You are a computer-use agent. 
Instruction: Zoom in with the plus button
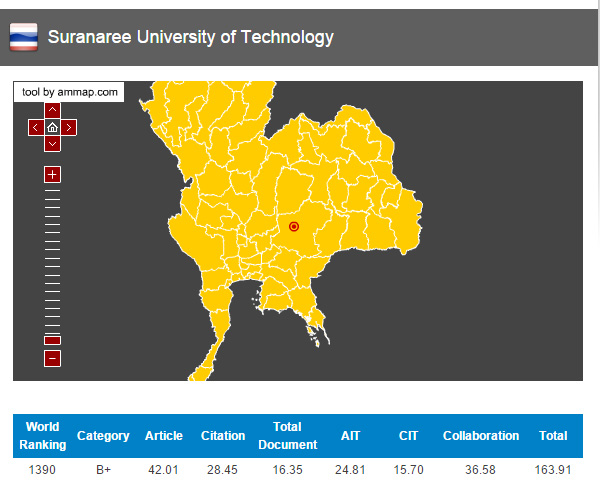[52, 175]
